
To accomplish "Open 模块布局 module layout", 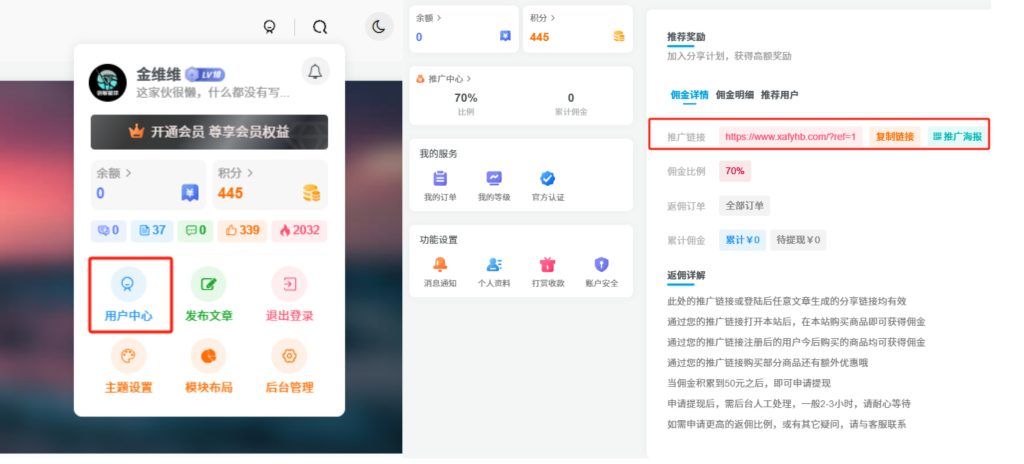I will [208, 367].
